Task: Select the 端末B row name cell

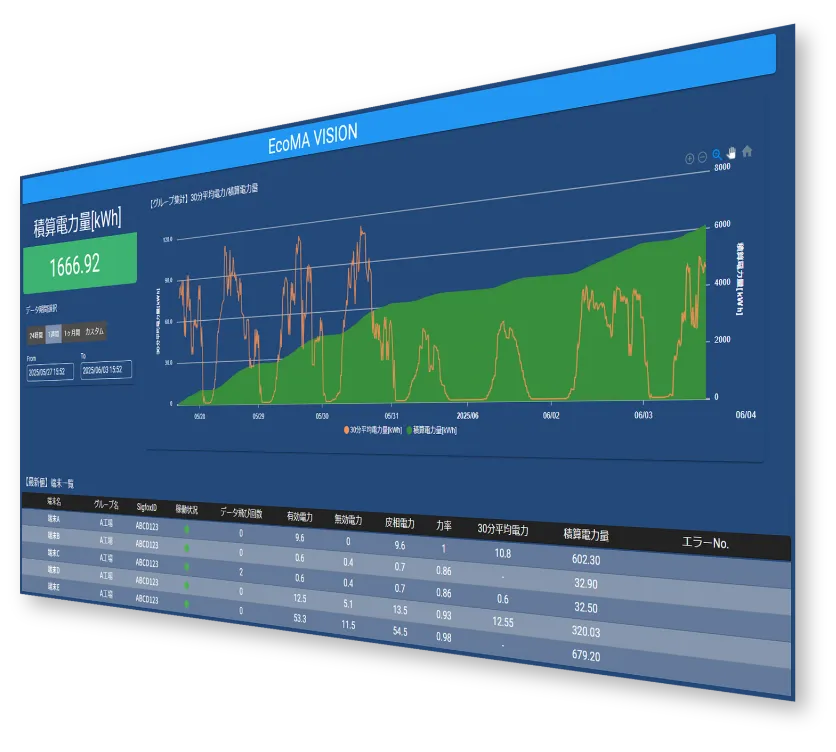Action: (x=54, y=535)
